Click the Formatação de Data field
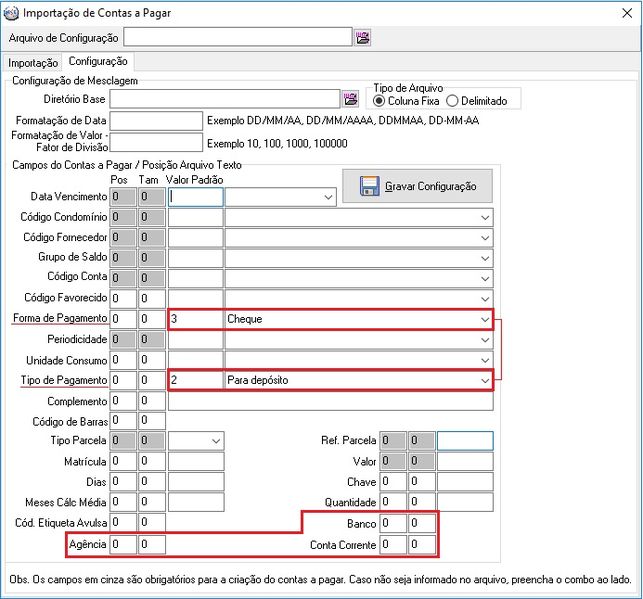Viewport: 643px width, 599px height. [156, 121]
